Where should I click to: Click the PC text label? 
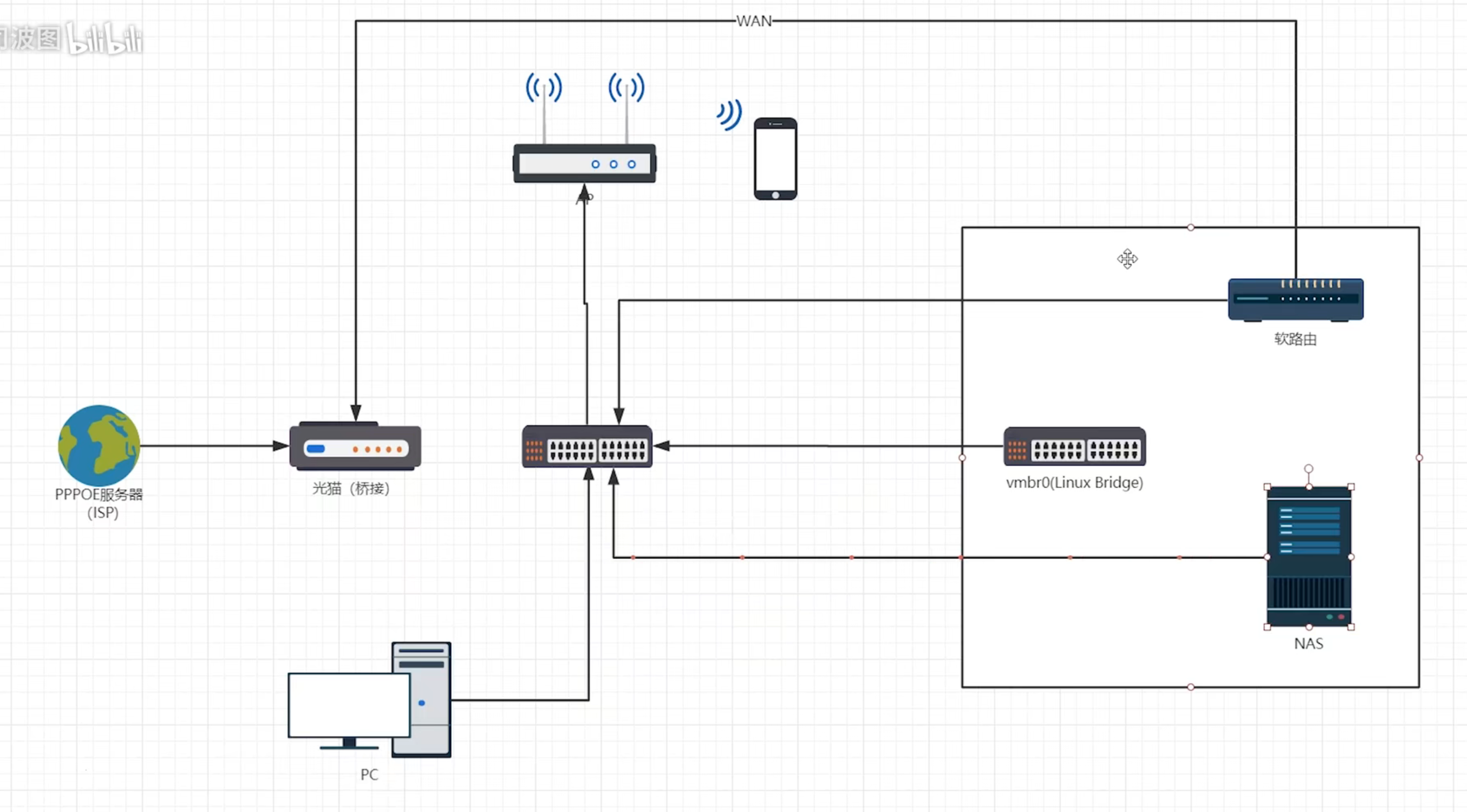click(369, 775)
